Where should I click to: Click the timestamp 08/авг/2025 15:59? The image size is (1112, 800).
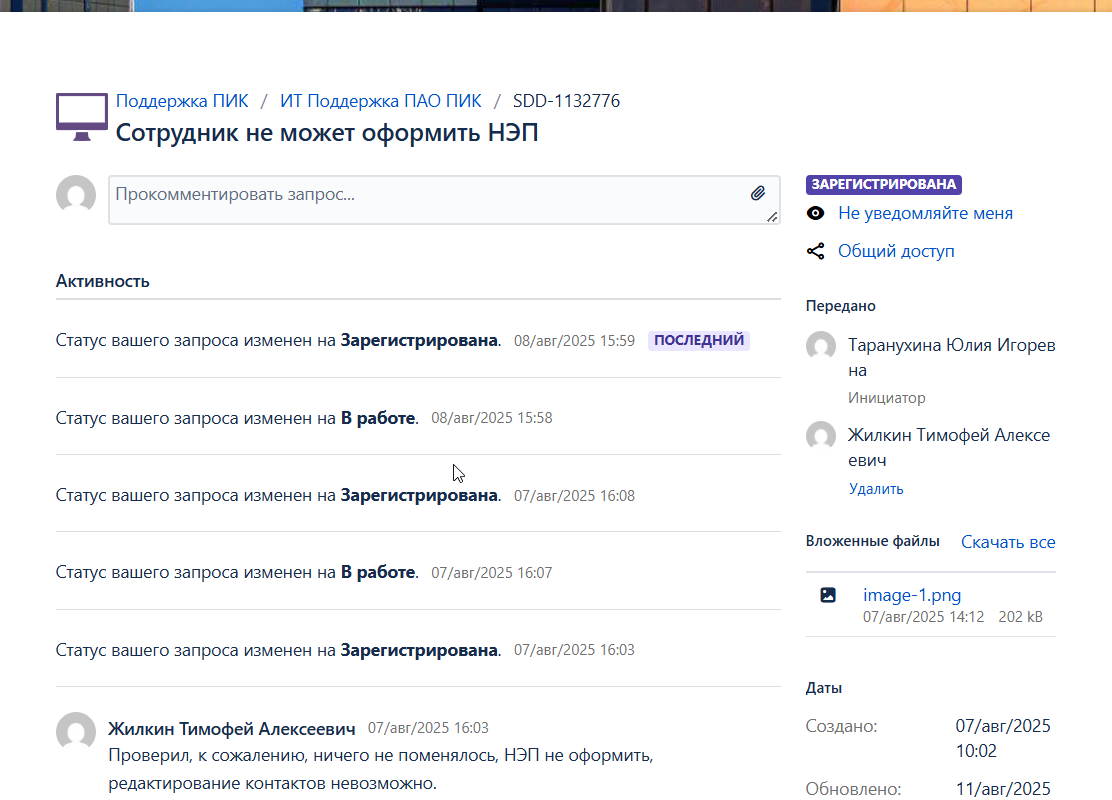pos(574,341)
